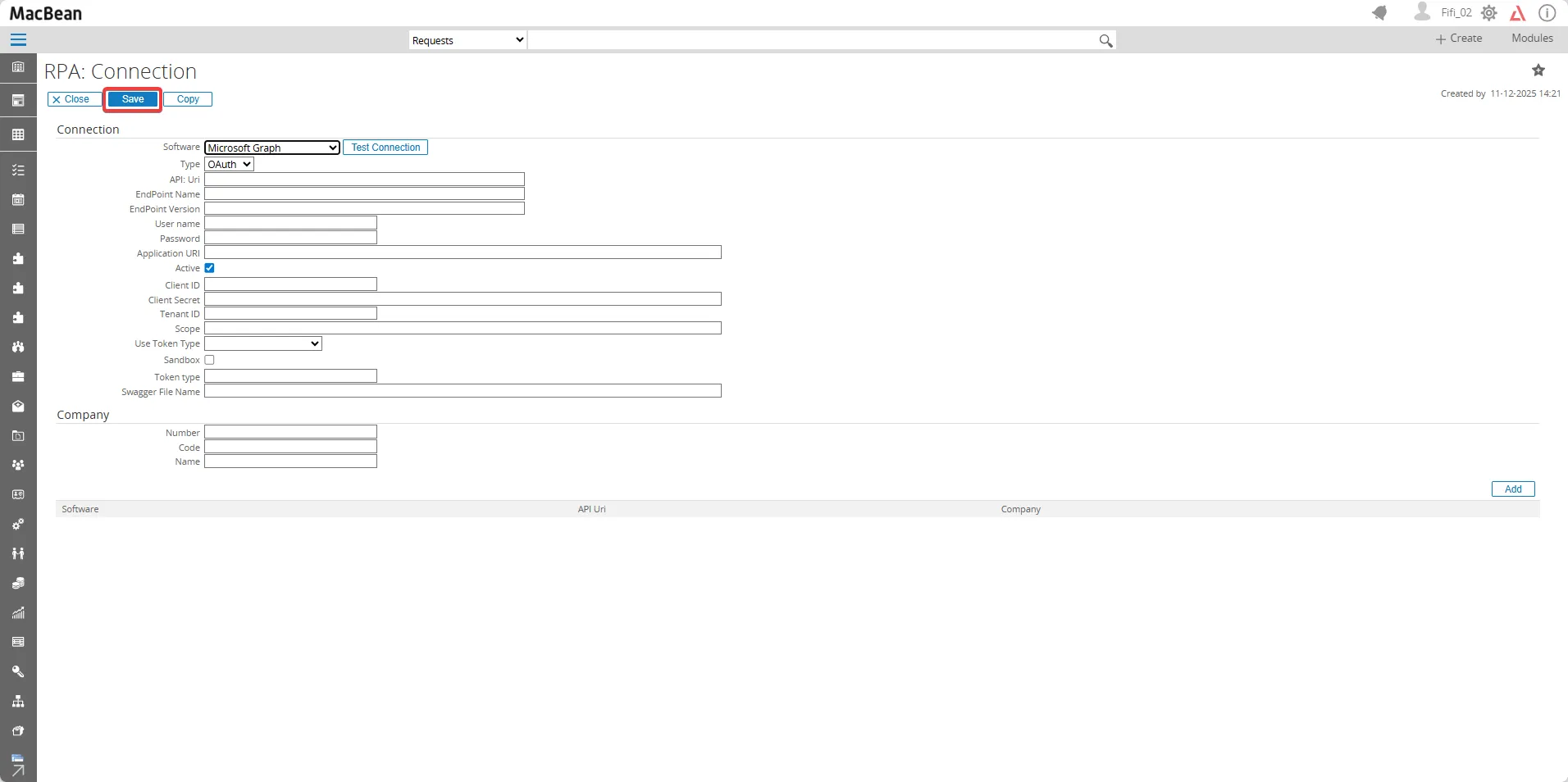The height and width of the screenshot is (782, 1568).
Task: Open the Modules menu
Action: [x=1530, y=38]
